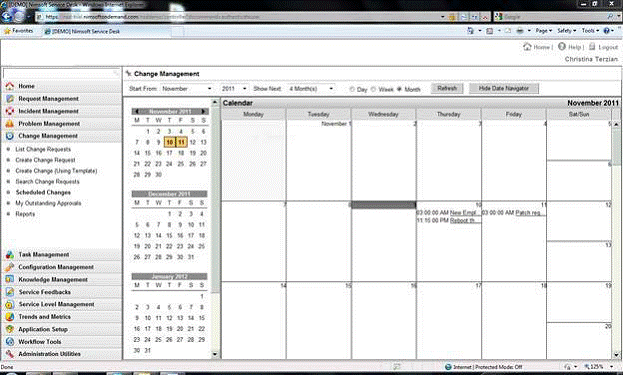The height and width of the screenshot is (375, 623).
Task: Click the Hide Date Navigator button
Action: (x=503, y=88)
